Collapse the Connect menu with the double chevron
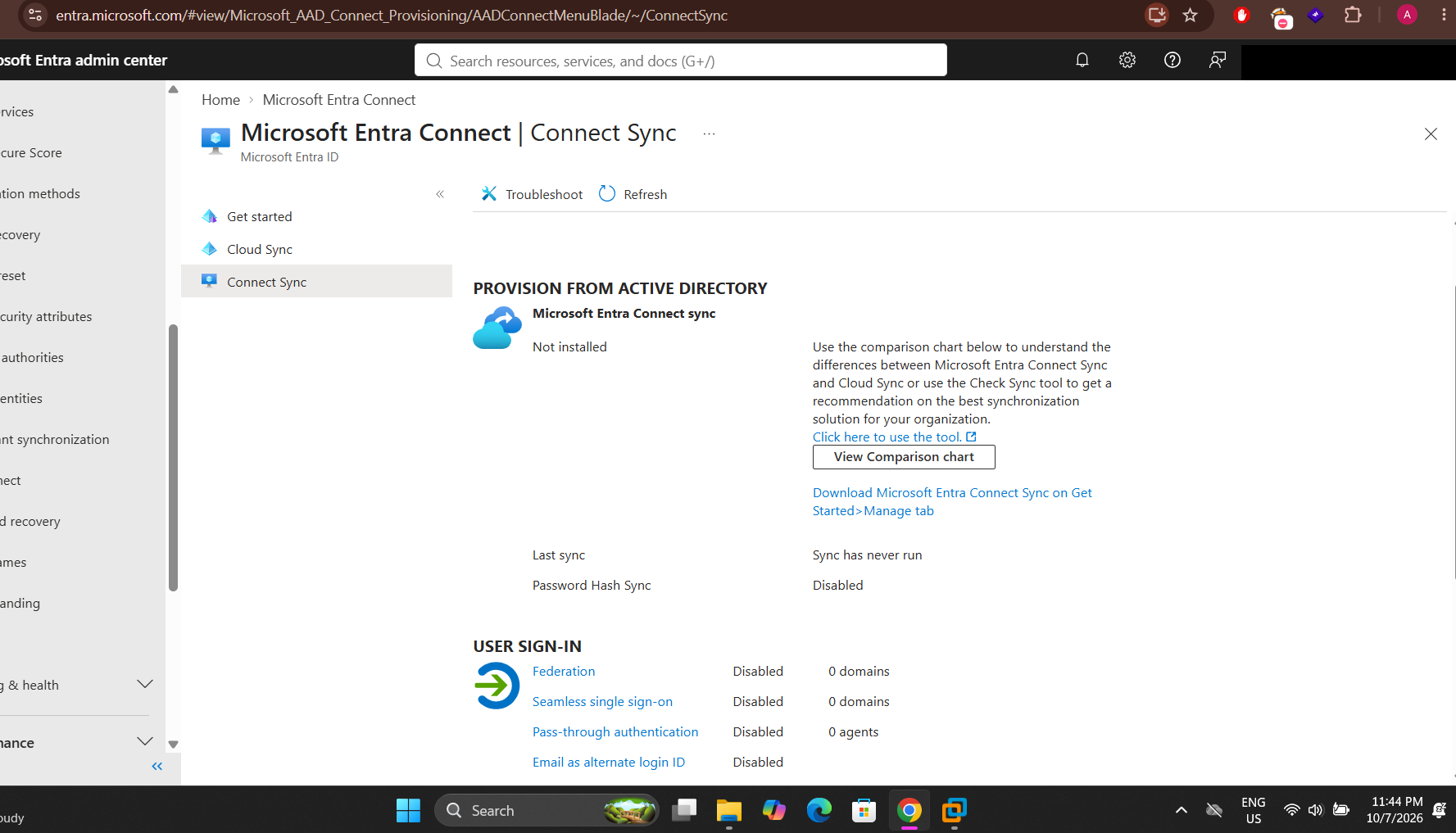 440,194
